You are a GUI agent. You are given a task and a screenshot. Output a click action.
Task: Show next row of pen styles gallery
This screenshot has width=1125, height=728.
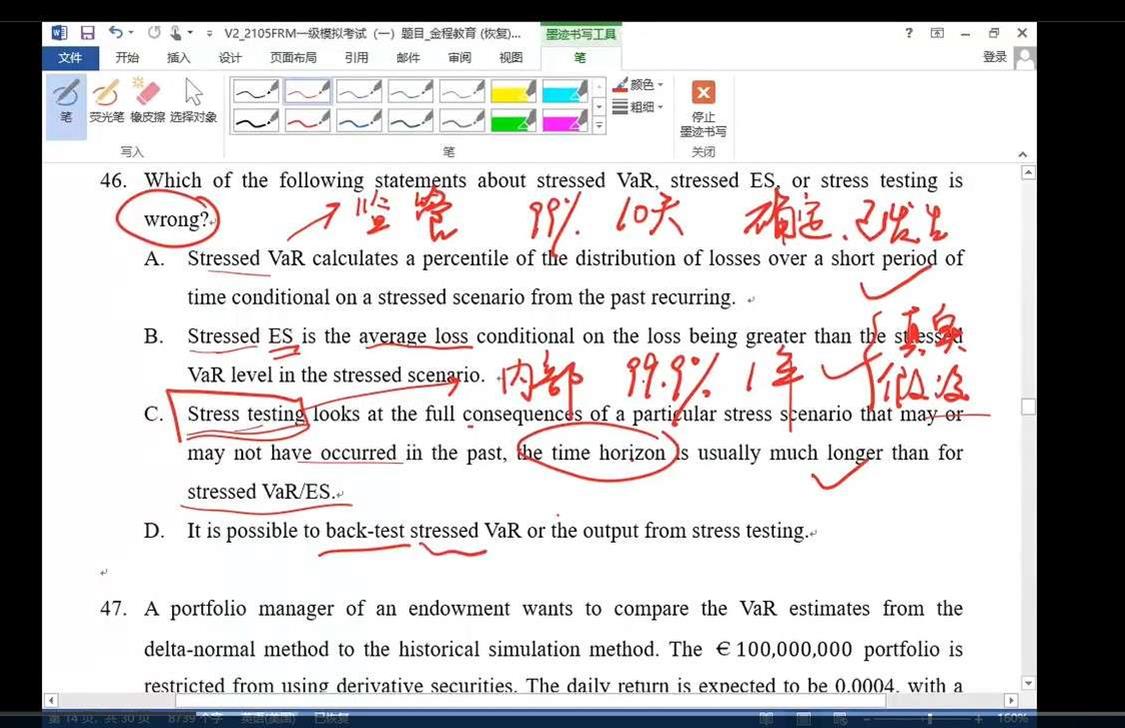[x=599, y=107]
